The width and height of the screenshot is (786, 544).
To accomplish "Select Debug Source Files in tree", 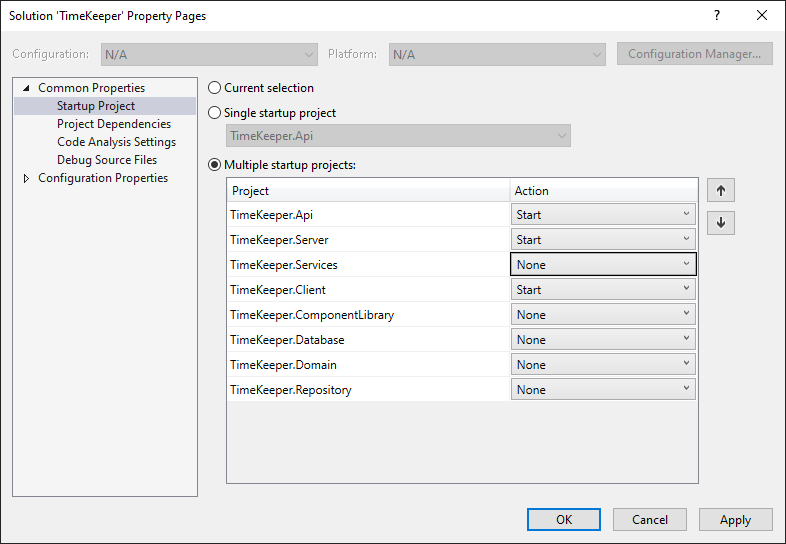I will [107, 160].
